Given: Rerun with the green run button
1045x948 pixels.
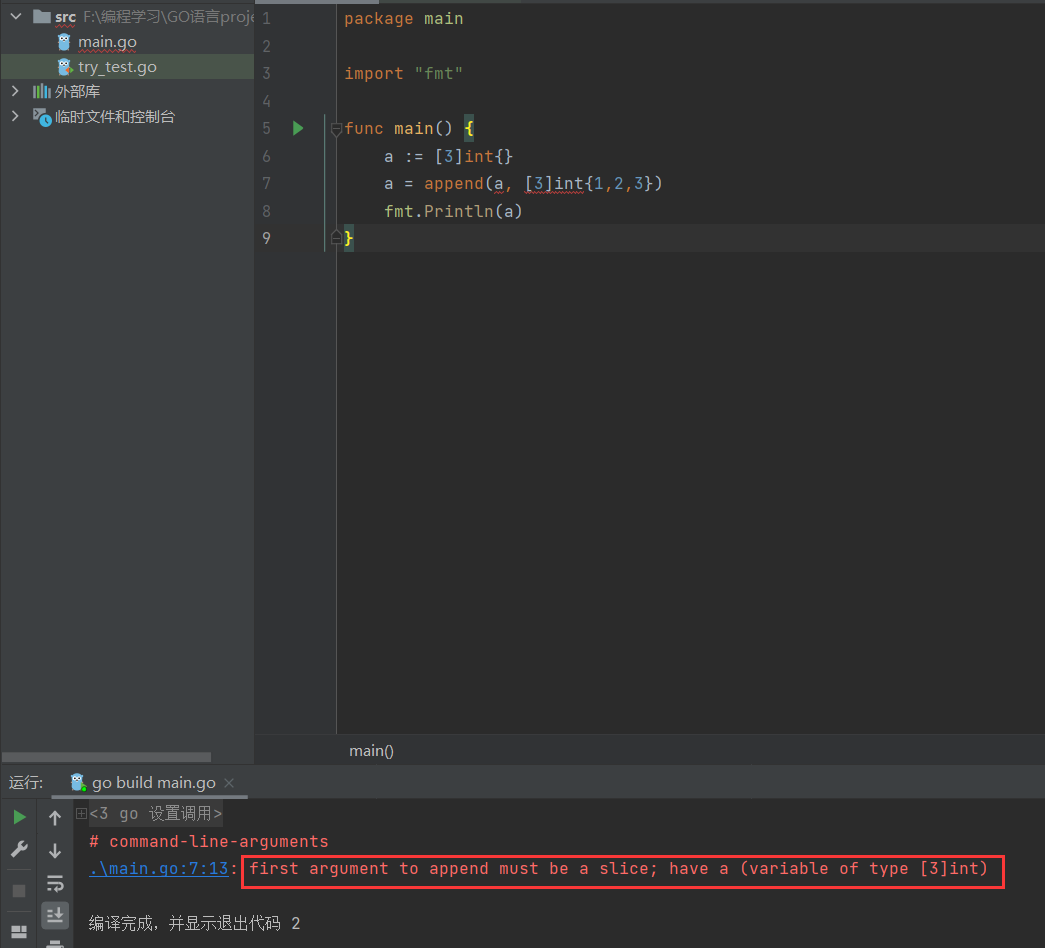Looking at the screenshot, I should coord(19,817).
